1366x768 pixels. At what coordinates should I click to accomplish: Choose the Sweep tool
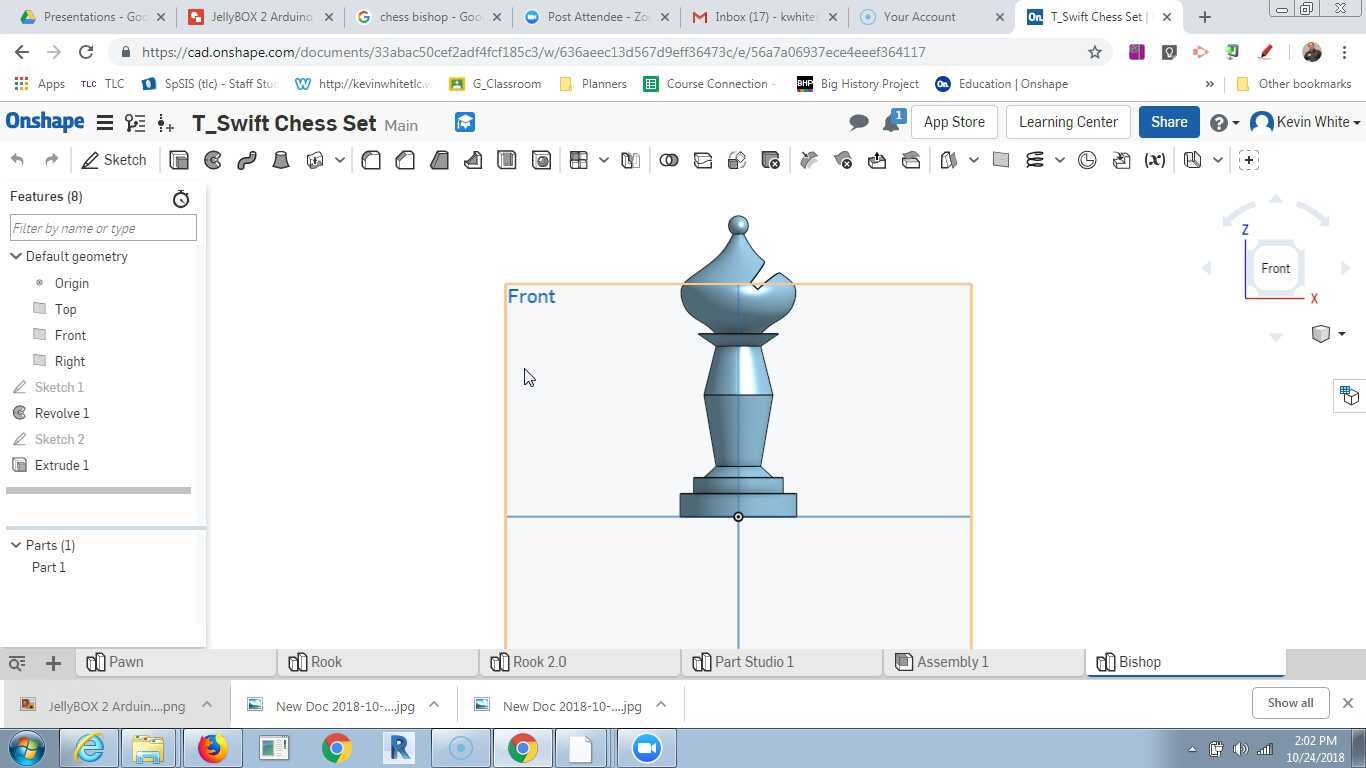(247, 160)
